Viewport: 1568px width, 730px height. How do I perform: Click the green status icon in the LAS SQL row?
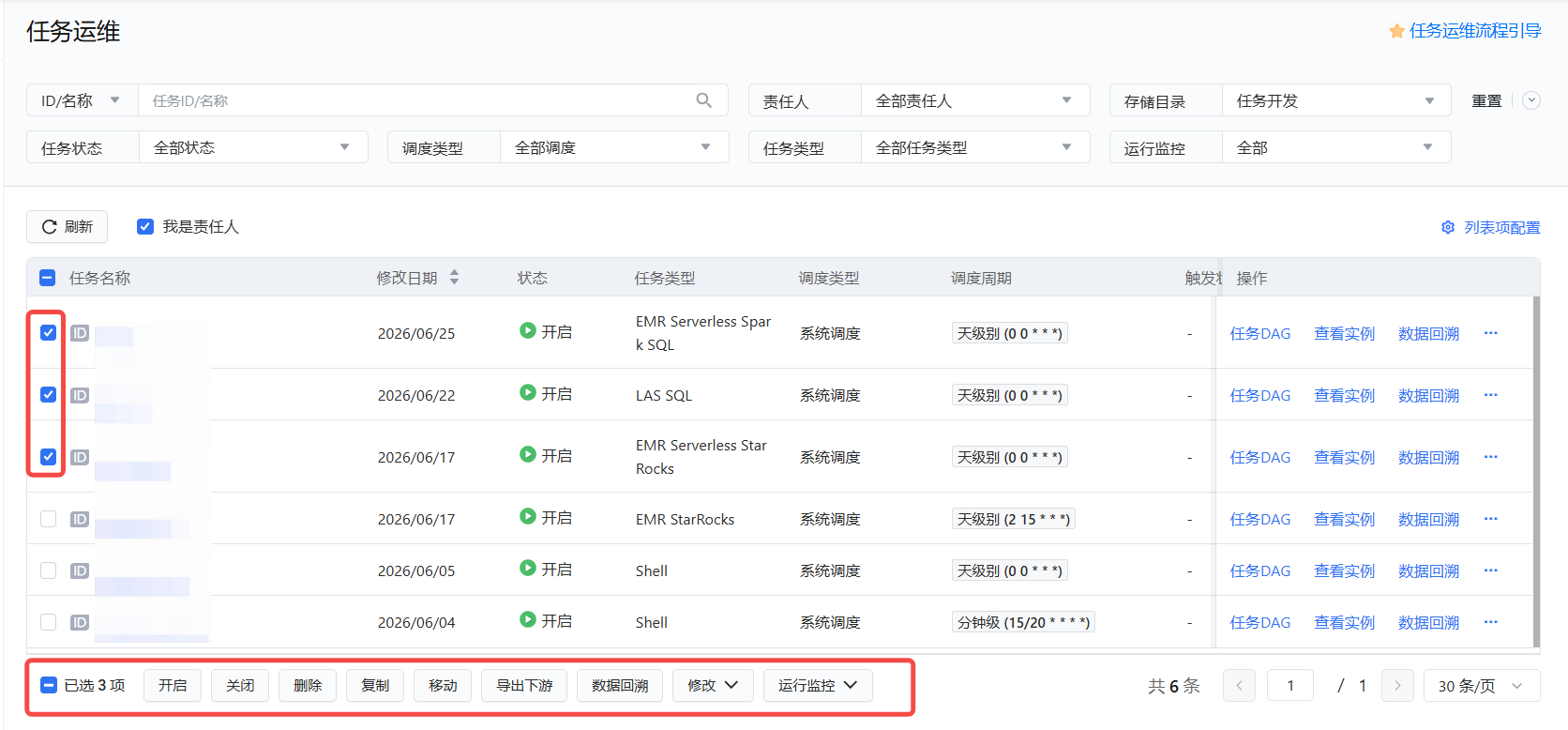coord(528,392)
